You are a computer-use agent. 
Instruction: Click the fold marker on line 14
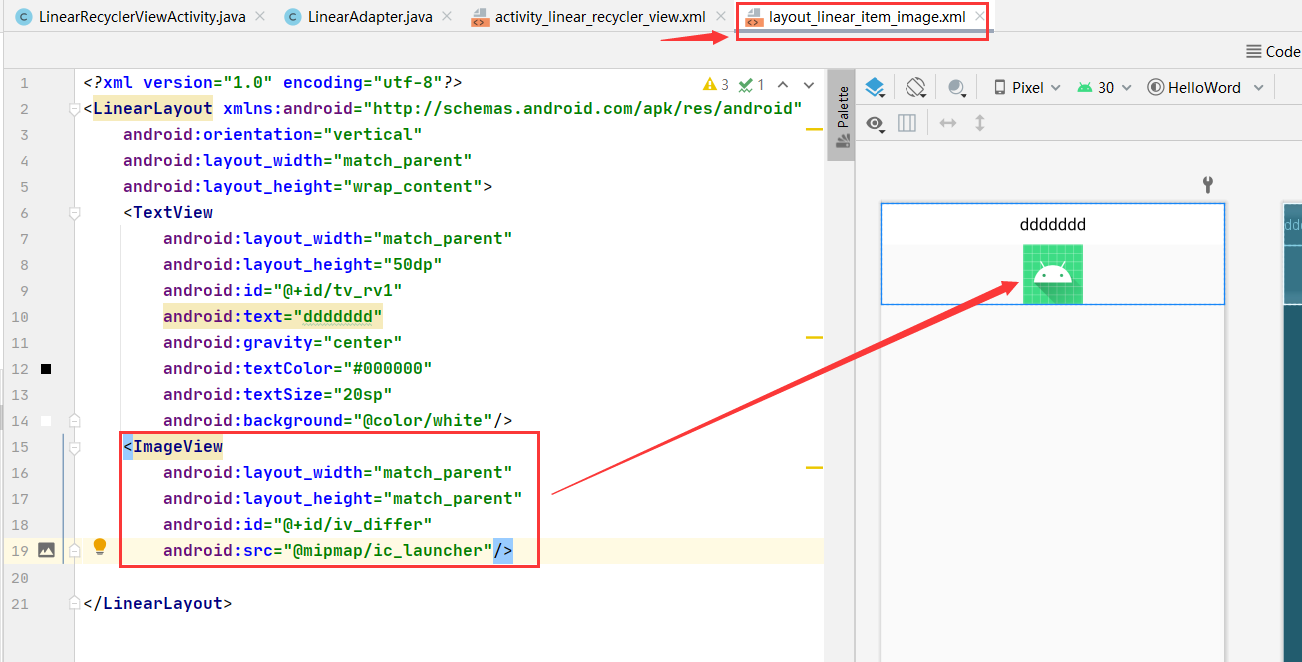coord(74,421)
